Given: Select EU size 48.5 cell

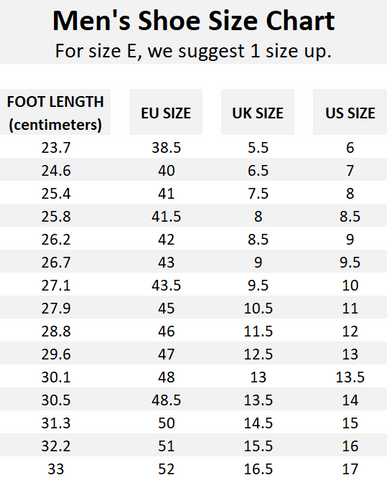Looking at the screenshot, I should 166,400.
